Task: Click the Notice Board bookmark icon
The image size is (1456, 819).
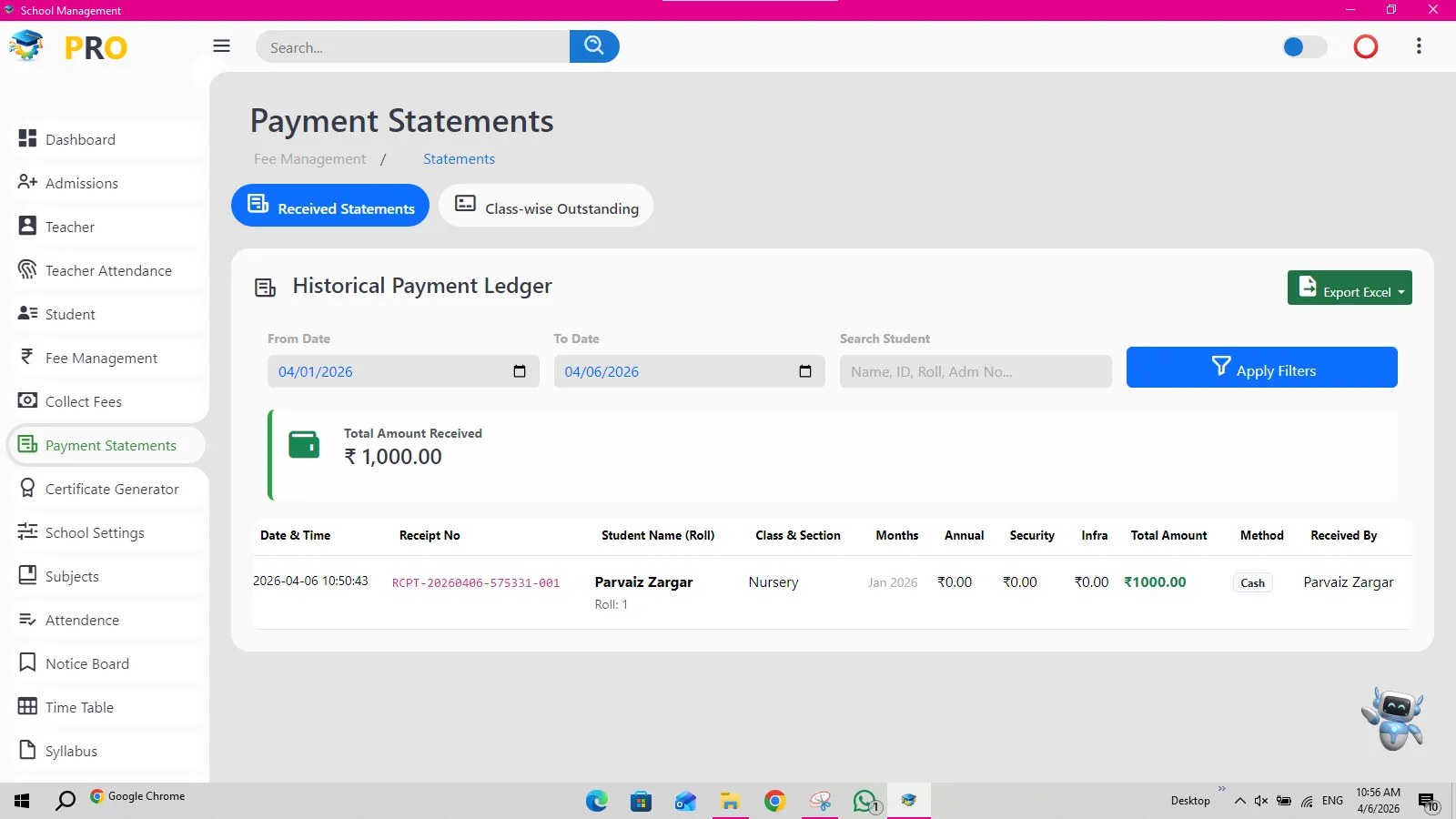Action: coord(27,662)
